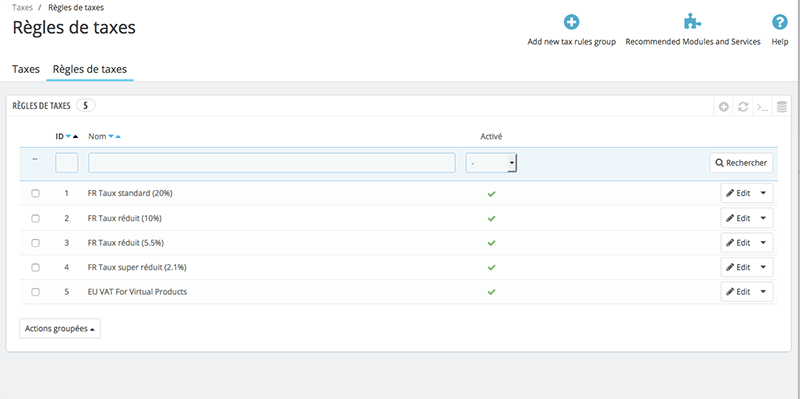Expand Edit dropdown arrow for FR Taux super réduit
Screen dimensions: 800x399
tap(763, 267)
